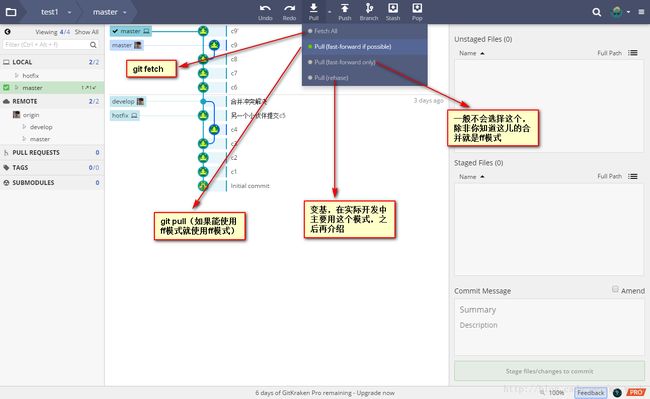This screenshot has height=399, width=650.
Task: Check the Amend checkbox
Action: coord(615,289)
